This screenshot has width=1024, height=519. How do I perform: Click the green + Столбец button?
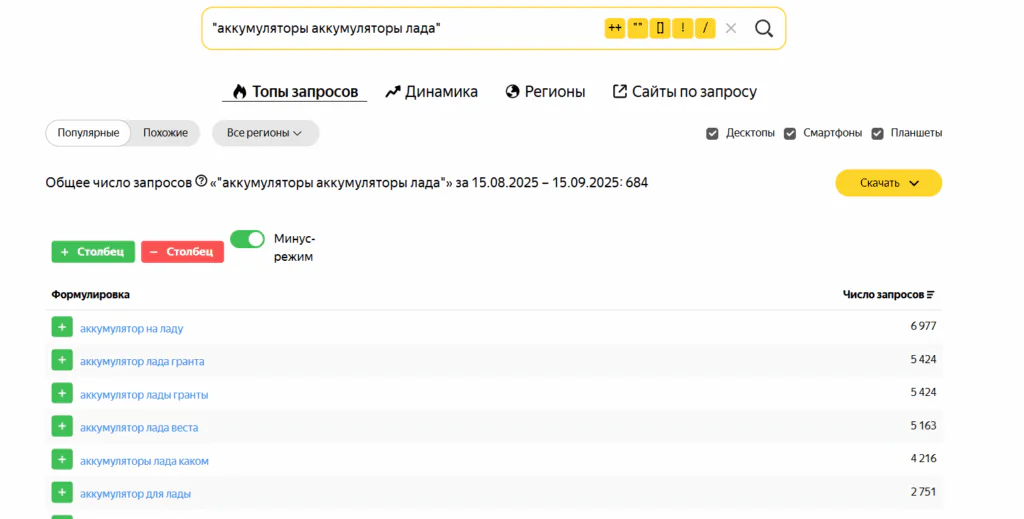coord(93,251)
